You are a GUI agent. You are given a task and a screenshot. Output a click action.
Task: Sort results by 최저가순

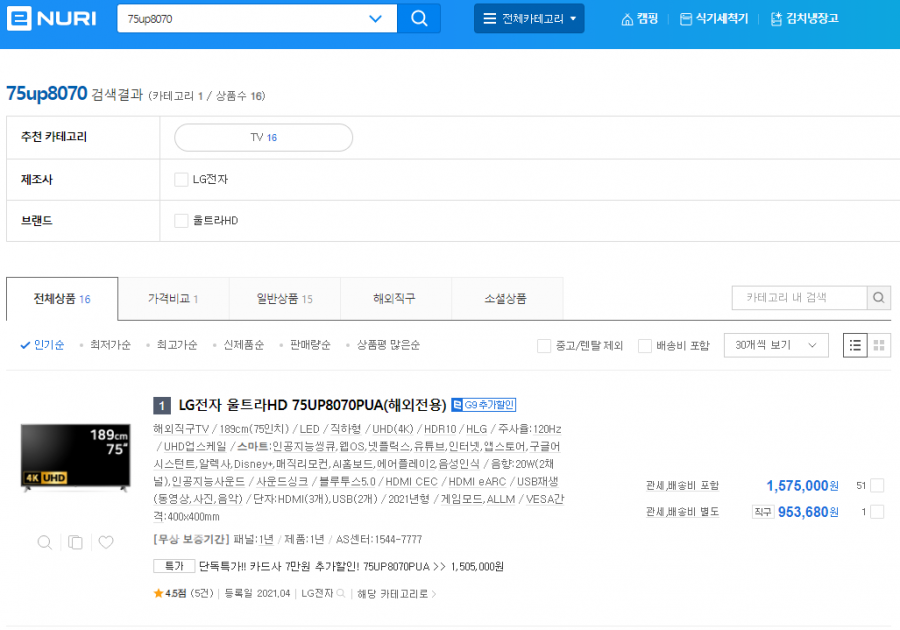tap(110, 345)
